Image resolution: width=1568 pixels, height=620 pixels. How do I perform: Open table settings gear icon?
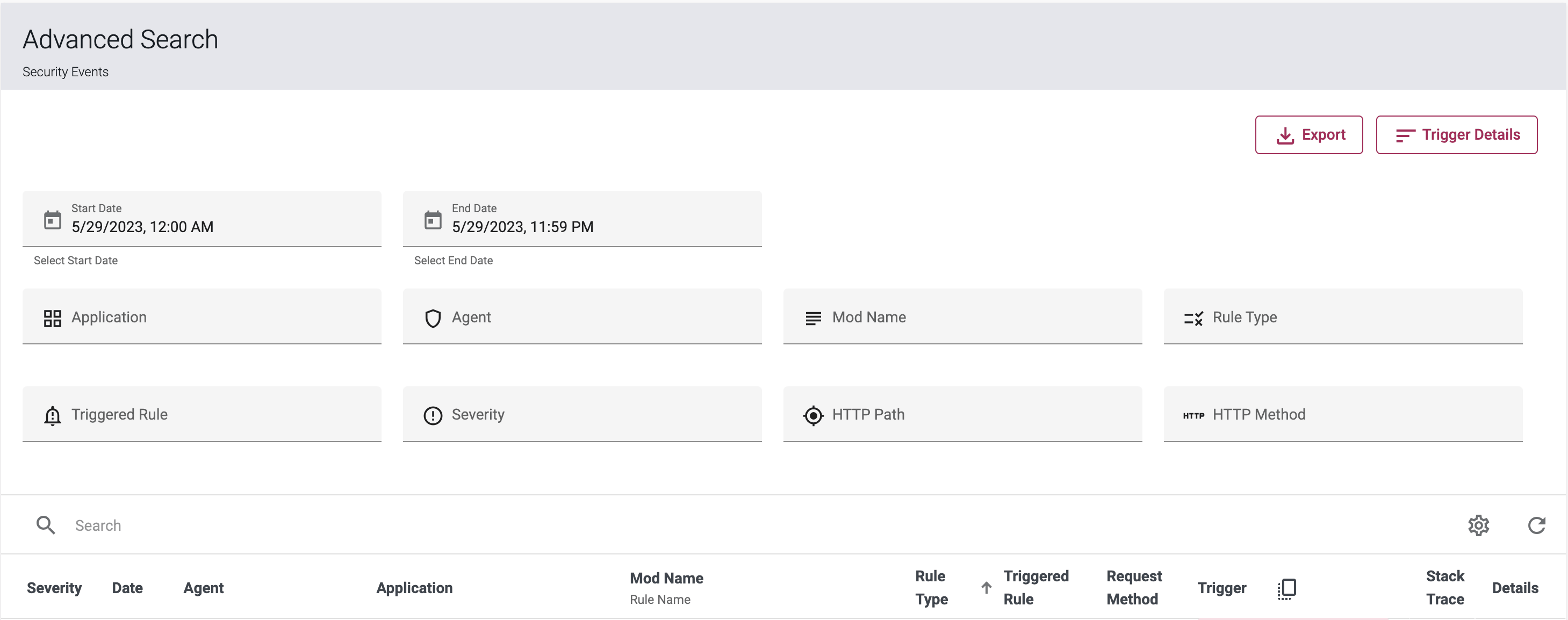click(1478, 525)
